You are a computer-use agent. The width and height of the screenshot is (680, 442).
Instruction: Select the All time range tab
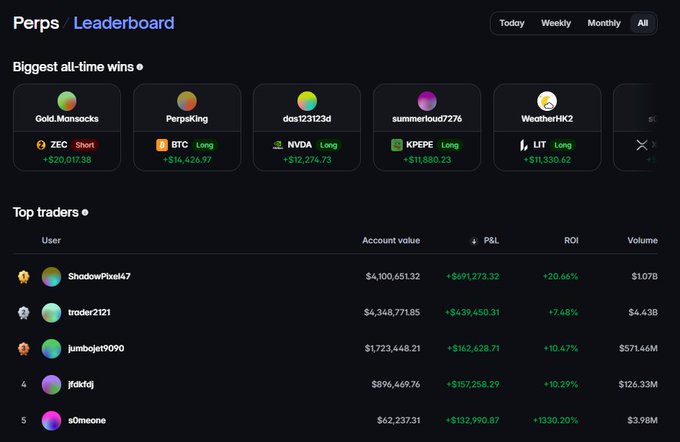(643, 23)
